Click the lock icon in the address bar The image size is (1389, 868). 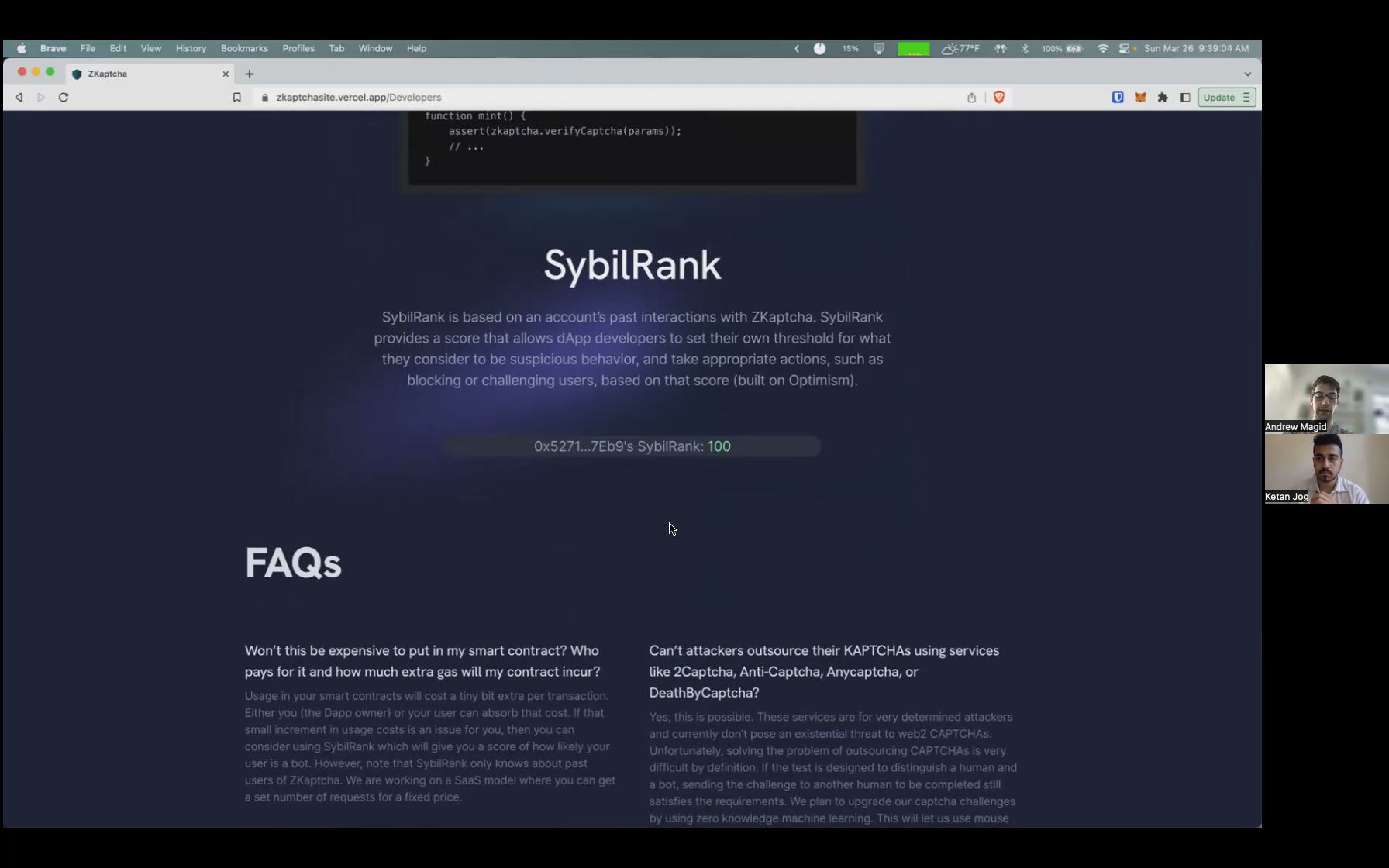[265, 97]
